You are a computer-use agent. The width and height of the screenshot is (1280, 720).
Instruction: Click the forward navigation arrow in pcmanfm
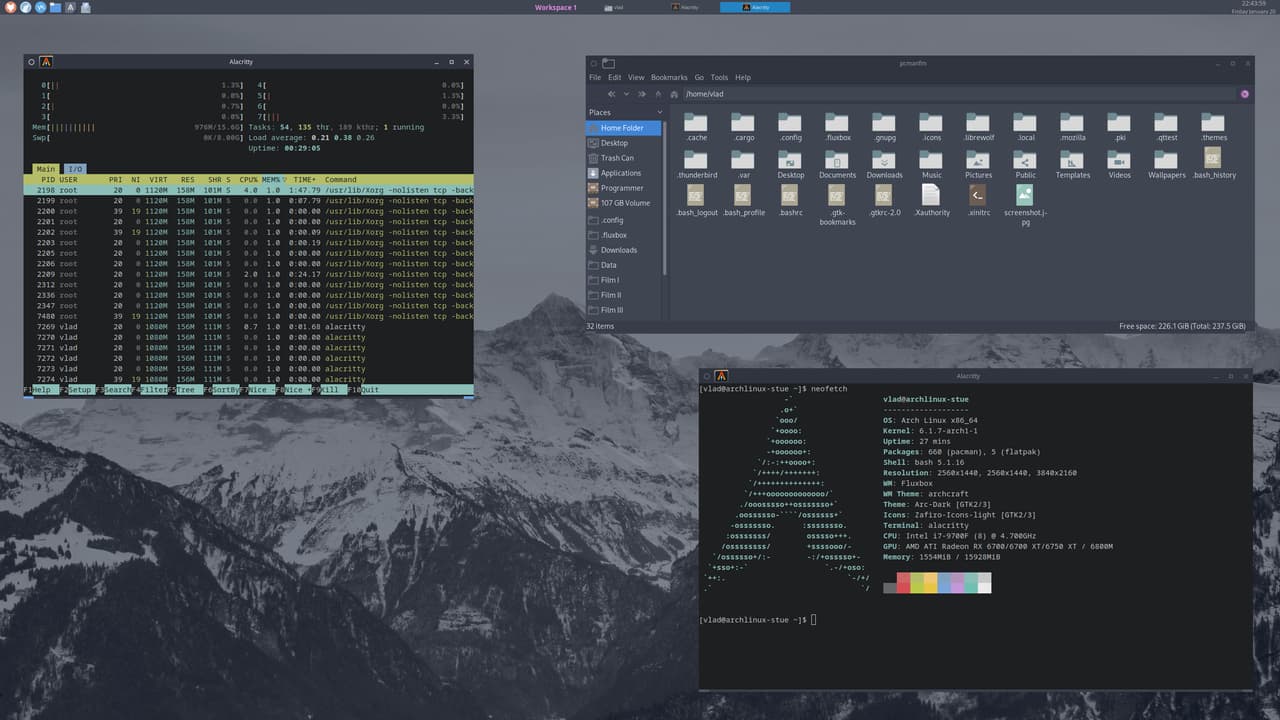point(641,94)
